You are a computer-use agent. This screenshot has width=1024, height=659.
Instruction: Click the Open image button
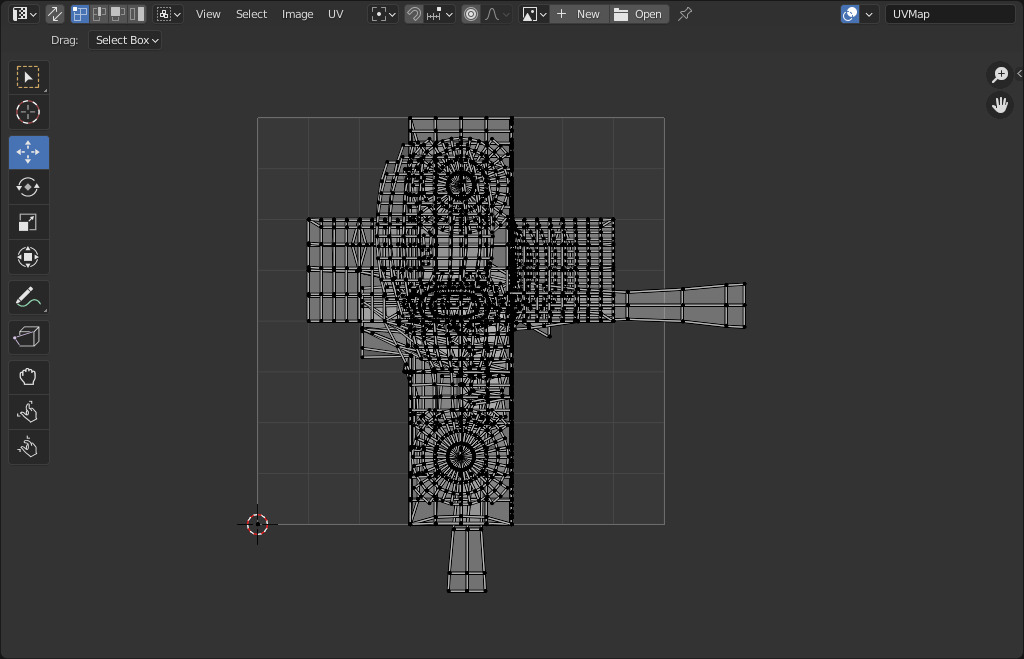click(639, 14)
